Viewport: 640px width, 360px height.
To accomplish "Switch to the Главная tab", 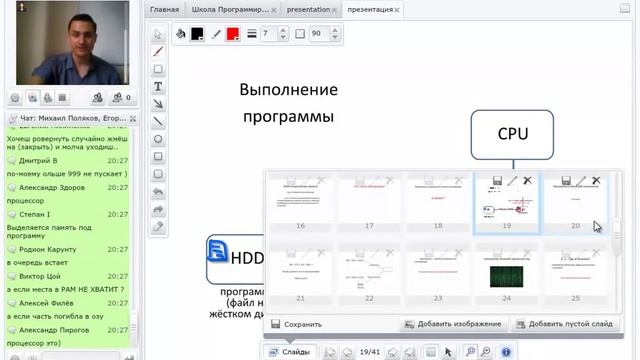I will (164, 9).
